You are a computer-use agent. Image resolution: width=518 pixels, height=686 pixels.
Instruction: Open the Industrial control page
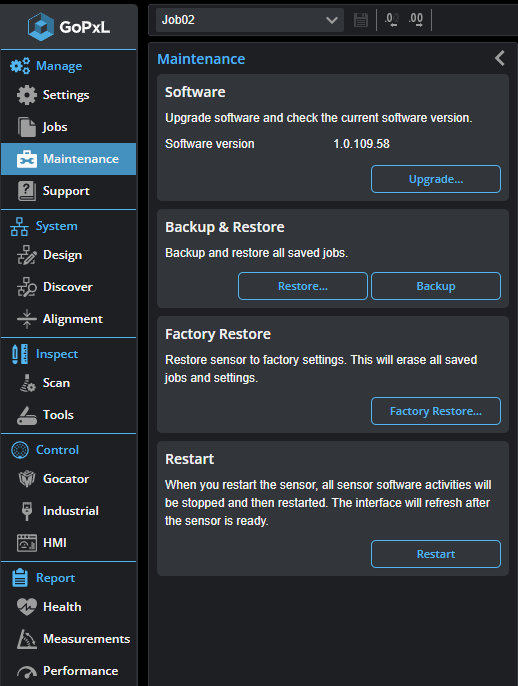tap(69, 511)
